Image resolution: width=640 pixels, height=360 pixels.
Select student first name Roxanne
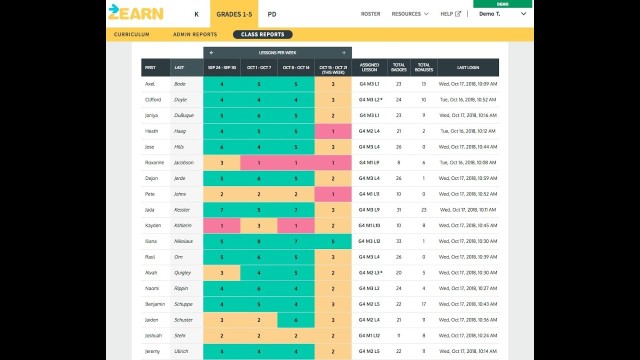pos(154,162)
